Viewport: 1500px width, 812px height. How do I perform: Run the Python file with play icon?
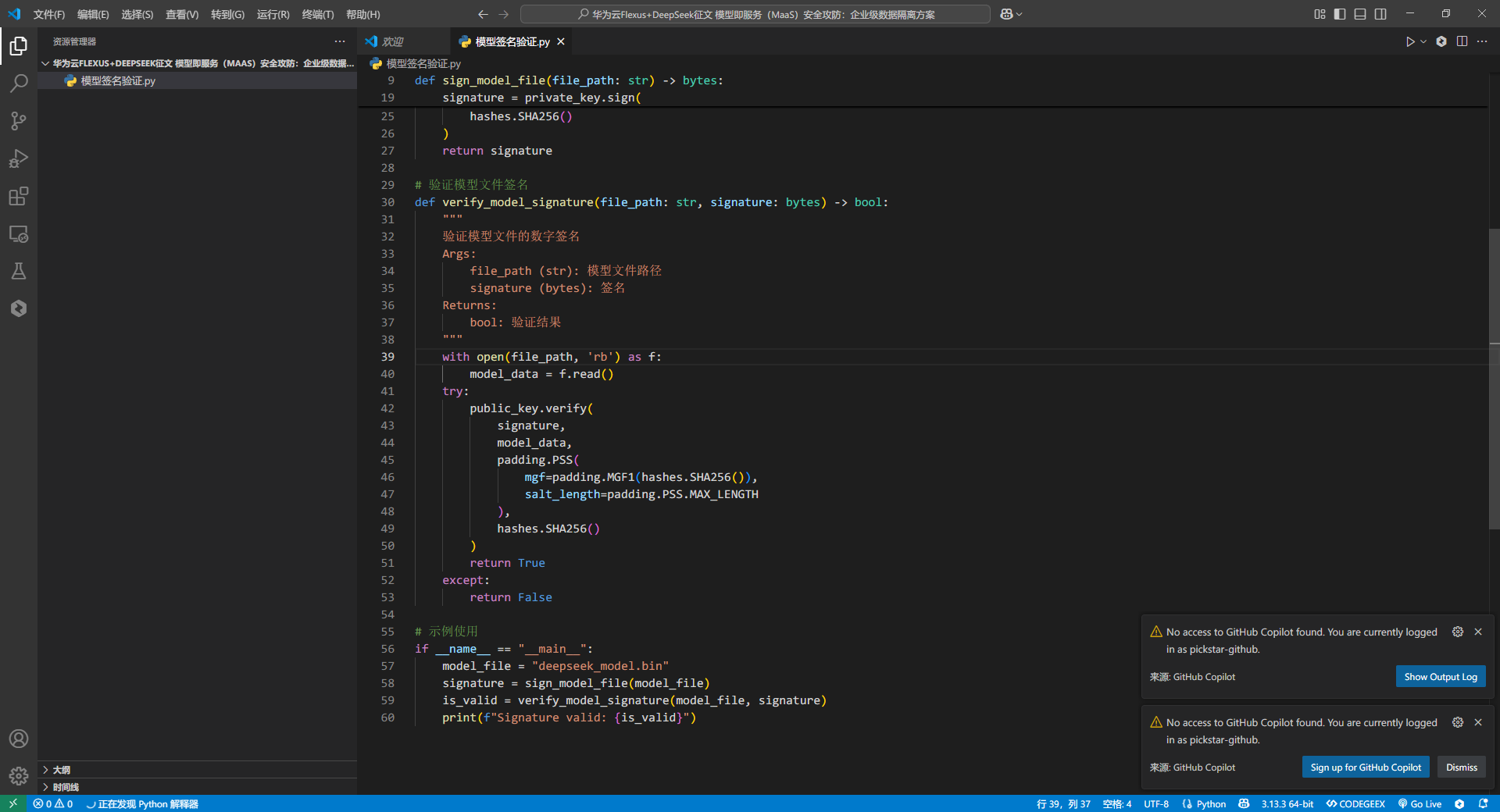1409,41
